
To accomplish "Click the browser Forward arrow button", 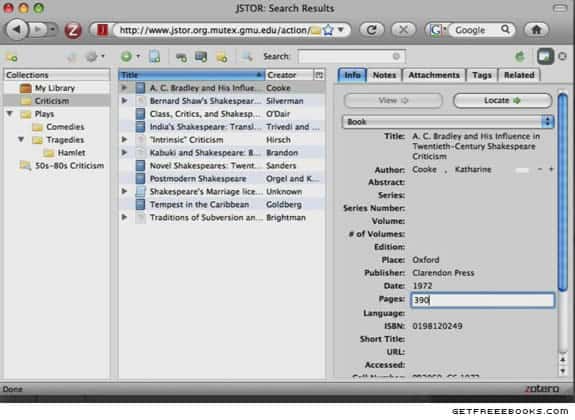I will point(37,30).
